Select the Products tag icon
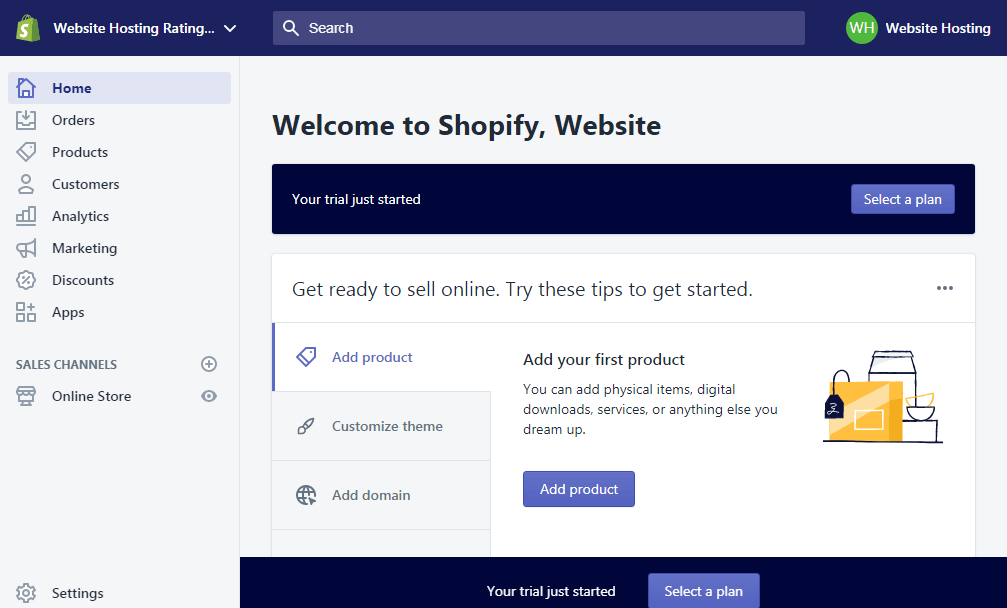 [28, 152]
